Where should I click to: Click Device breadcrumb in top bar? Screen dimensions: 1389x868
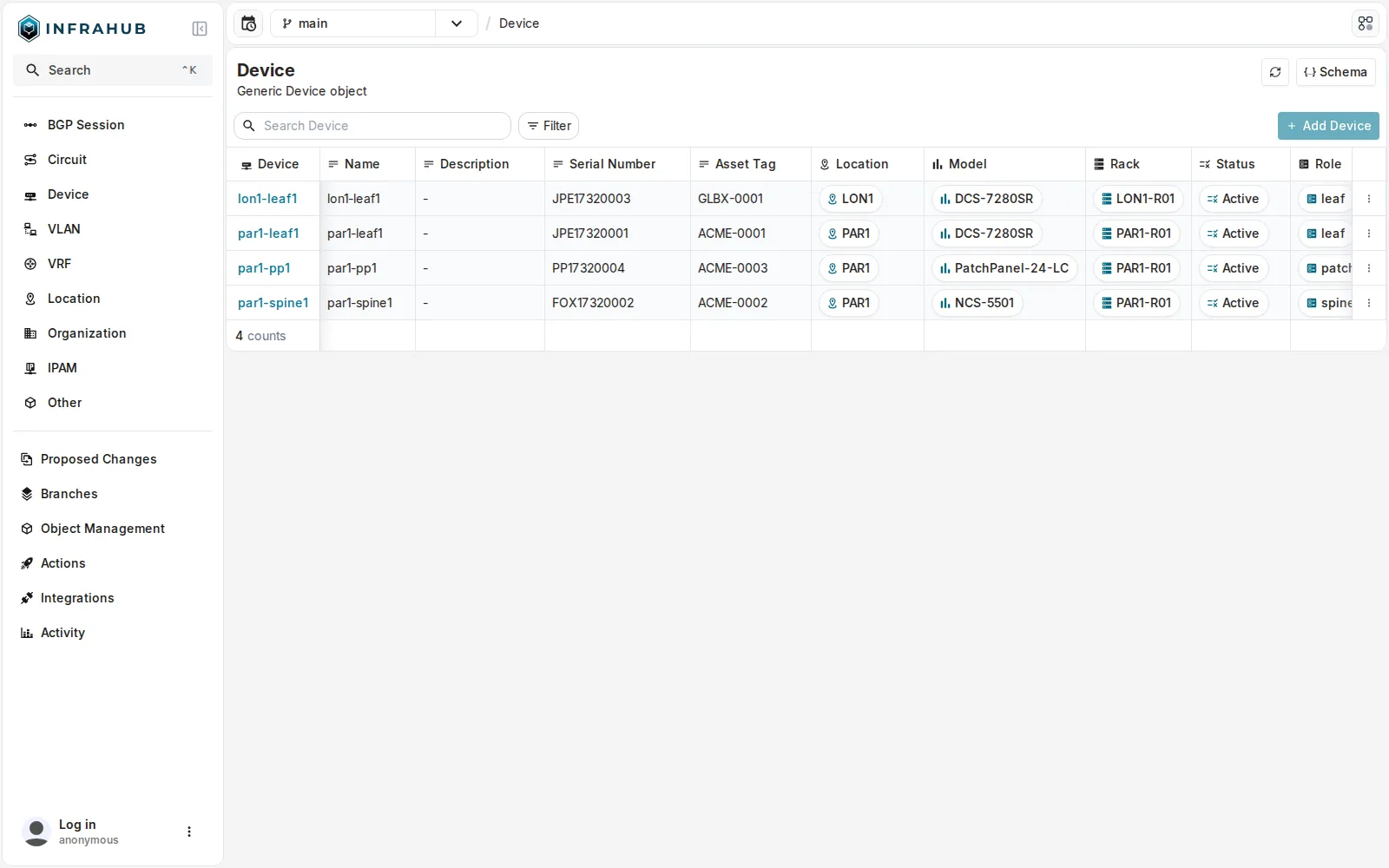519,23
